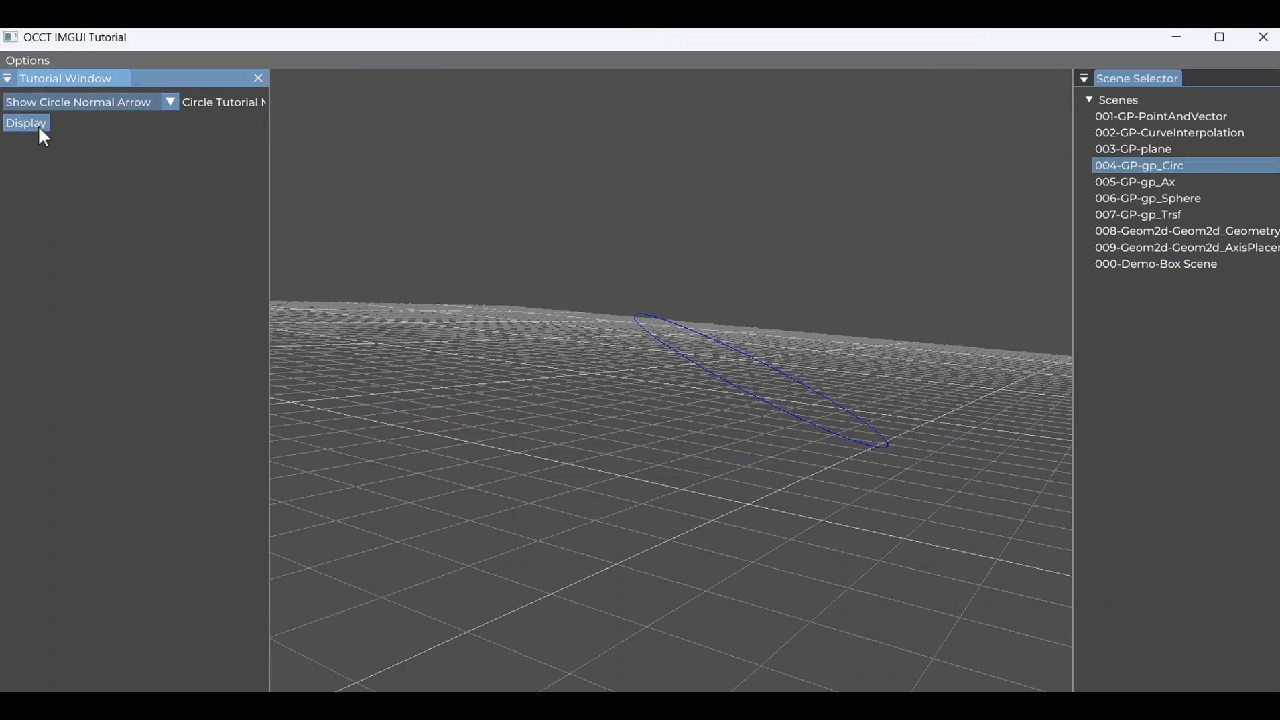Image resolution: width=1280 pixels, height=720 pixels.
Task: Click the Scene Selector title tab
Action: point(1137,78)
